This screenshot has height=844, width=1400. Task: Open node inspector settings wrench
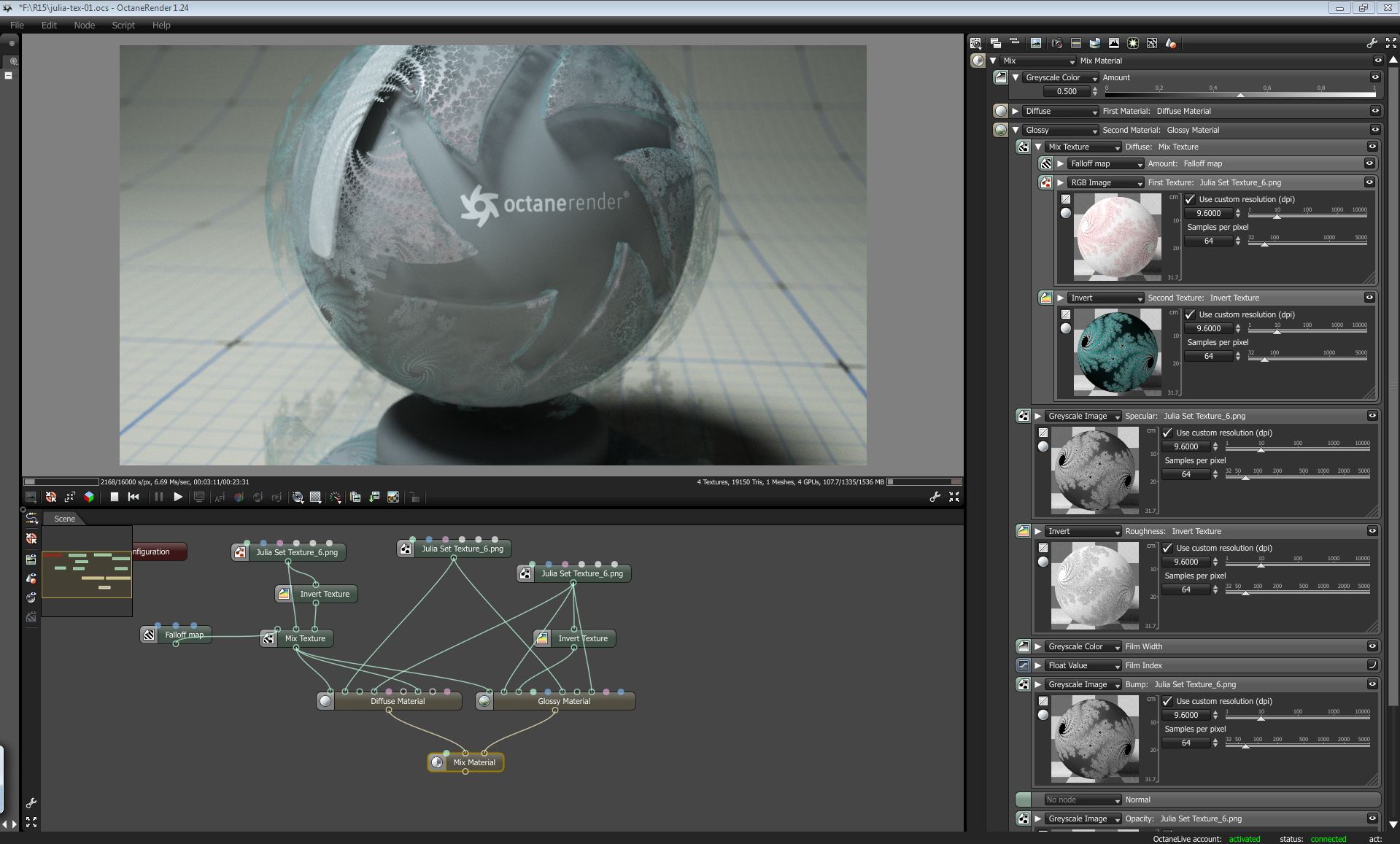point(1372,43)
